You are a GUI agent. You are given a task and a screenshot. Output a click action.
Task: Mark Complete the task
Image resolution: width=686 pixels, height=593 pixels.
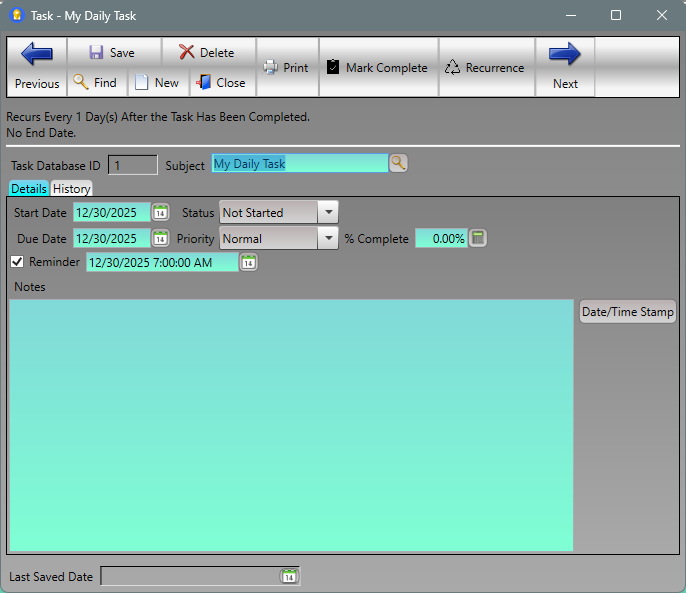click(377, 68)
